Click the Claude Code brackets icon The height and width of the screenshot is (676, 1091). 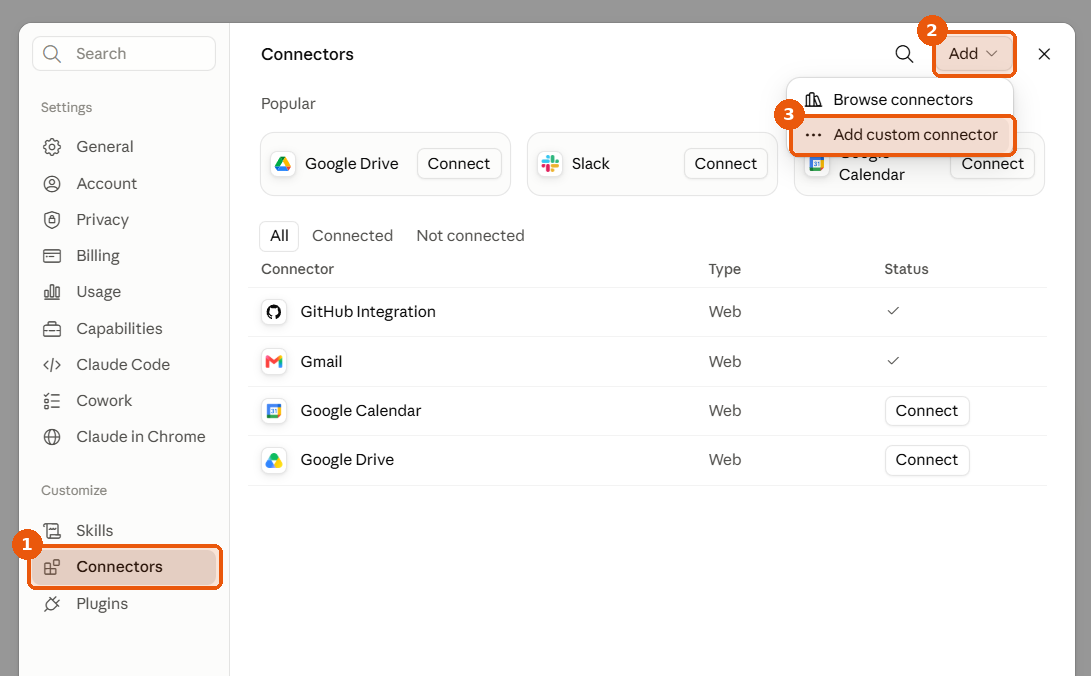pyautogui.click(x=52, y=365)
